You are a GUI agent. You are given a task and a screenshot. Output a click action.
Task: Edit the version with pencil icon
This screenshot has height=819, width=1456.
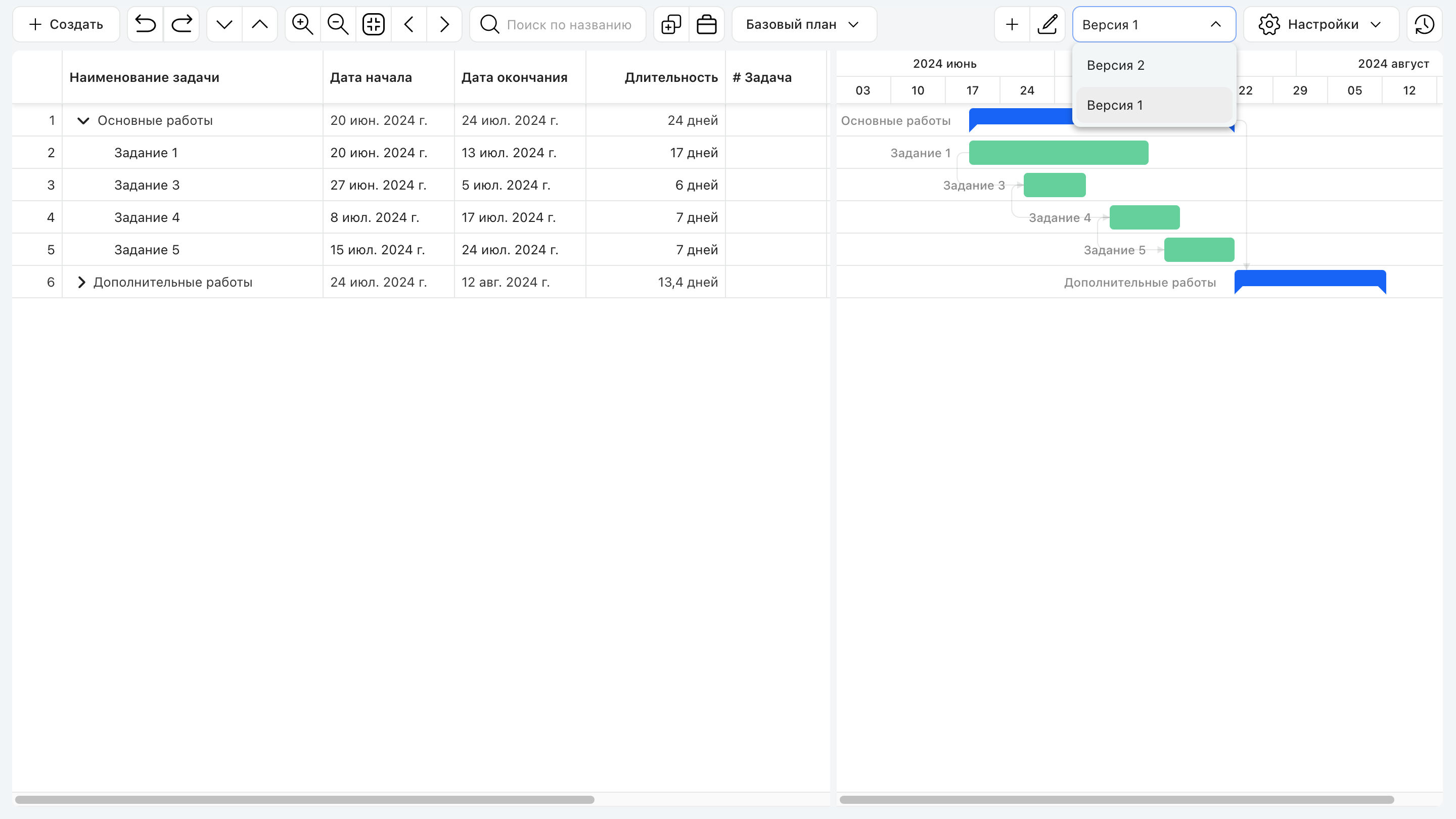(1048, 24)
